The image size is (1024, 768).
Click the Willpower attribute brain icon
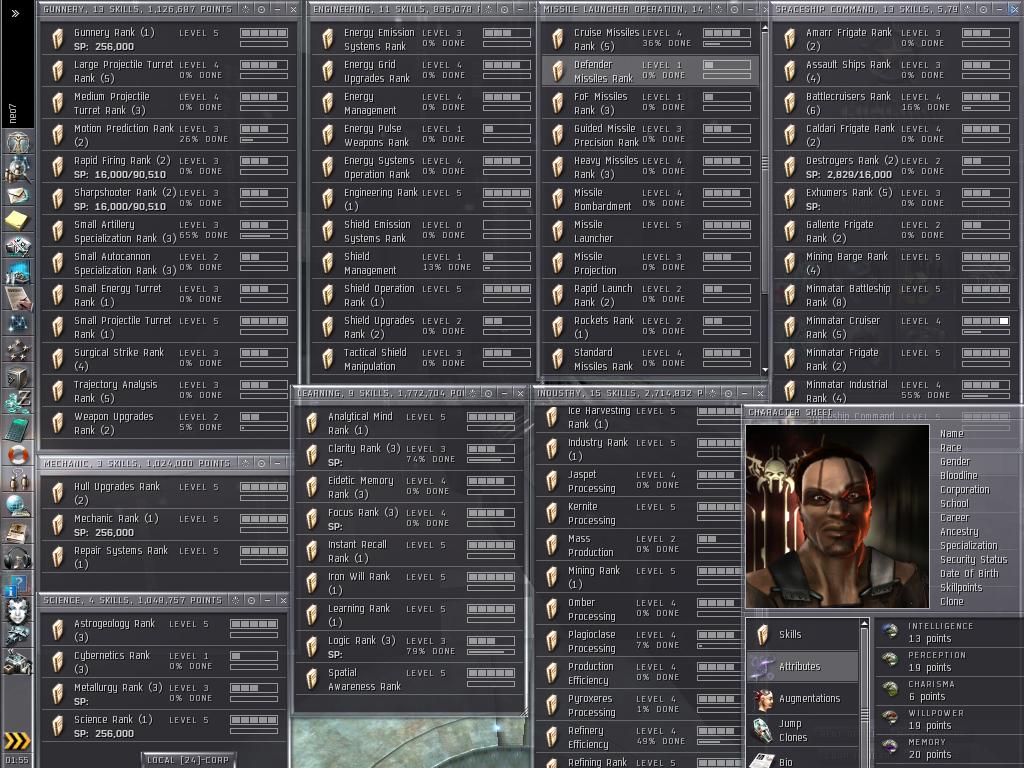(889, 718)
